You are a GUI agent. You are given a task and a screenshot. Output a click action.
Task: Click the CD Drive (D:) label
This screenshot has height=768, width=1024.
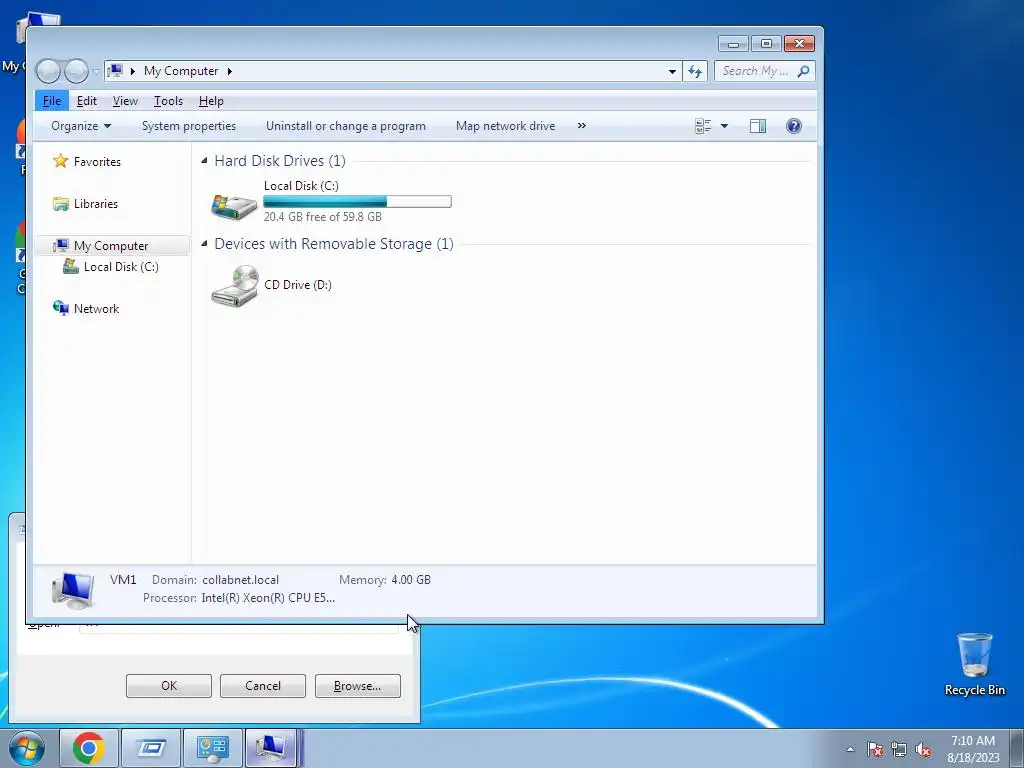point(298,285)
